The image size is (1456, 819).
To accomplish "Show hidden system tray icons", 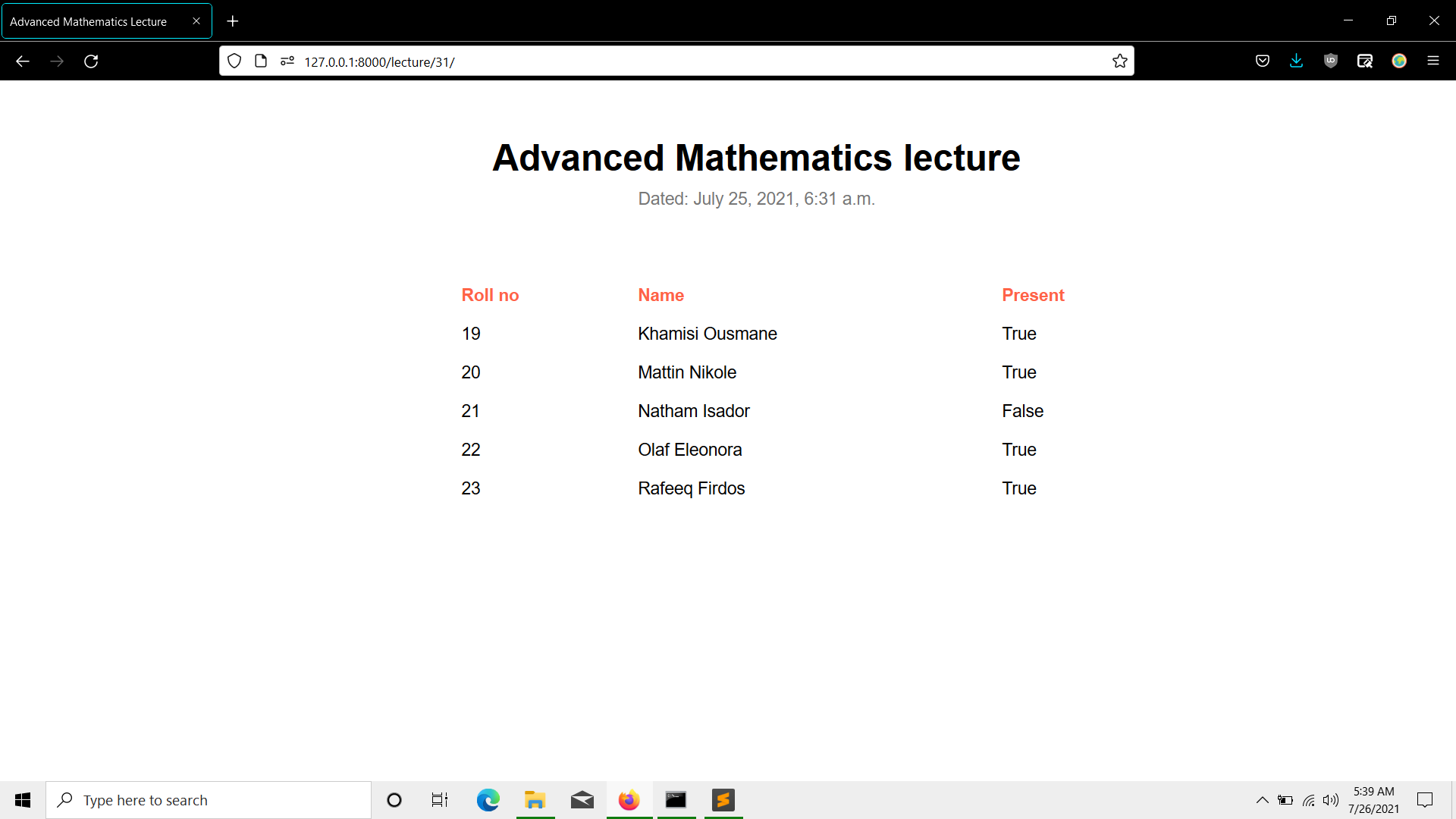I will pyautogui.click(x=1262, y=800).
